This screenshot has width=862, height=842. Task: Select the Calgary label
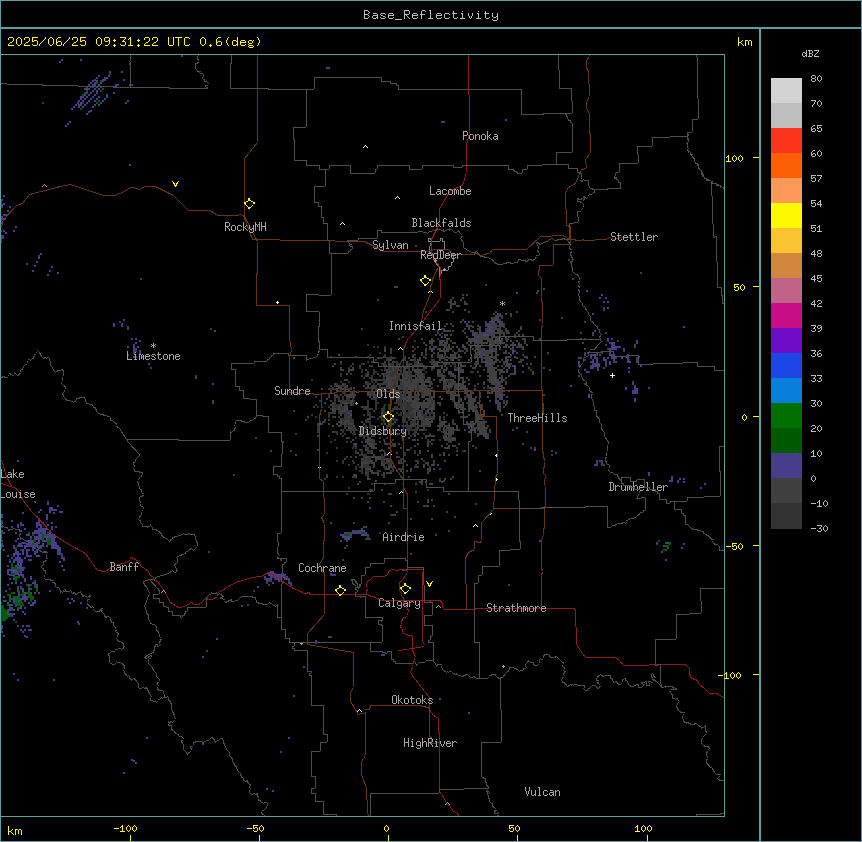tap(400, 603)
